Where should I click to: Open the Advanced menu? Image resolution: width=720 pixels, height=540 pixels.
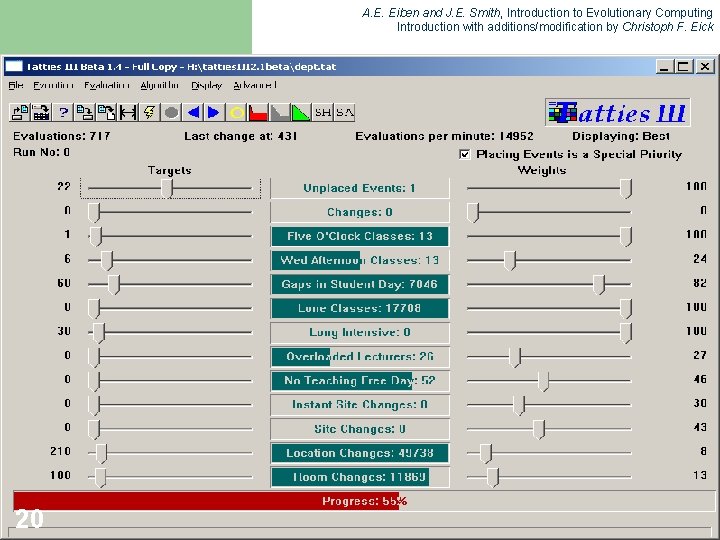click(x=255, y=85)
